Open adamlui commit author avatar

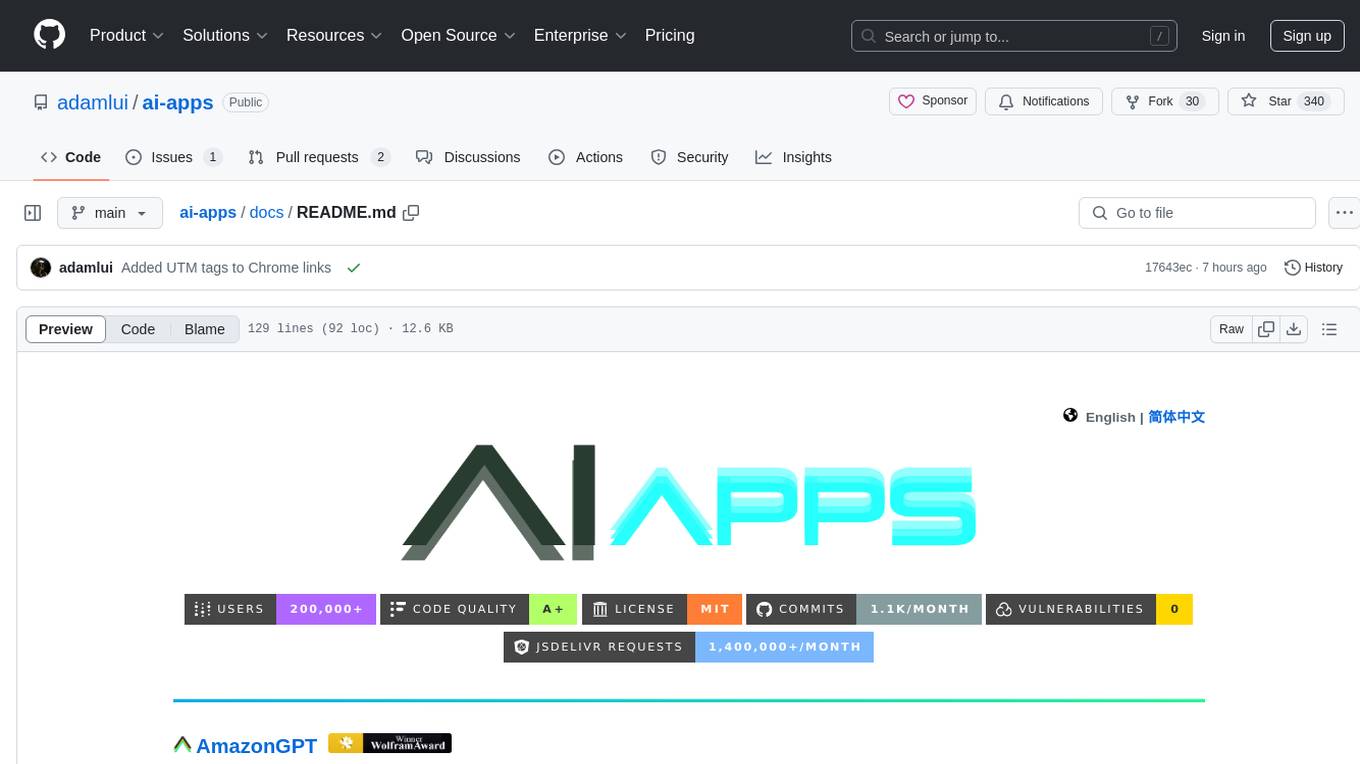click(41, 268)
